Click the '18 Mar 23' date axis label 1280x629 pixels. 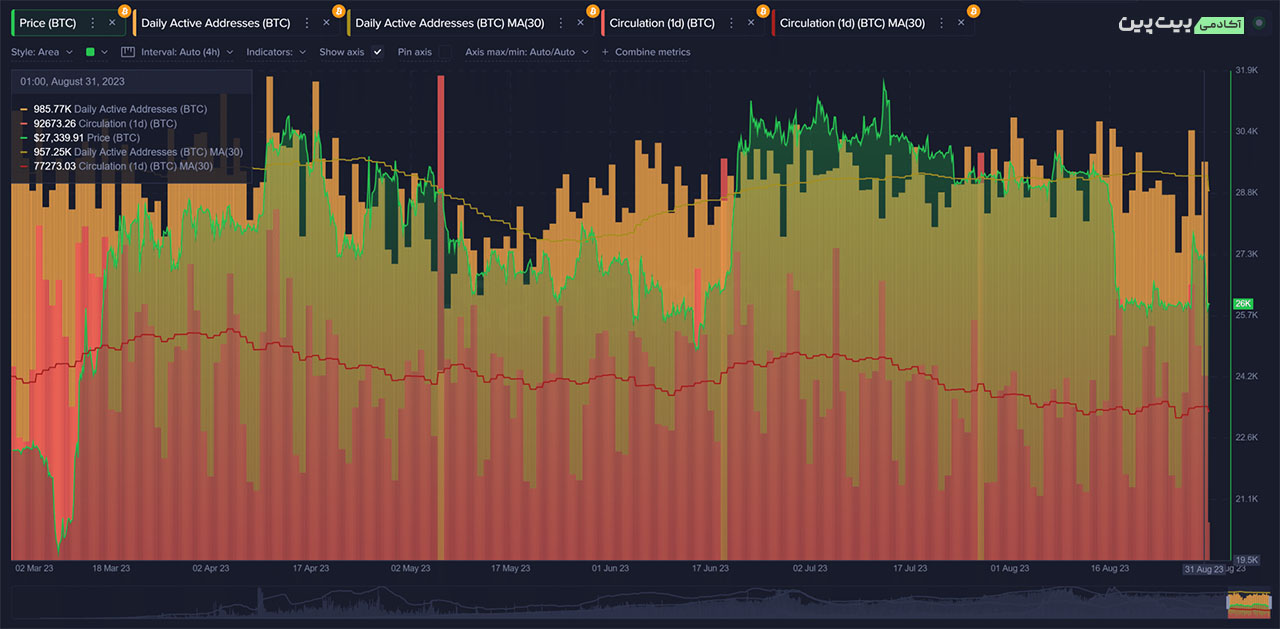(110, 568)
